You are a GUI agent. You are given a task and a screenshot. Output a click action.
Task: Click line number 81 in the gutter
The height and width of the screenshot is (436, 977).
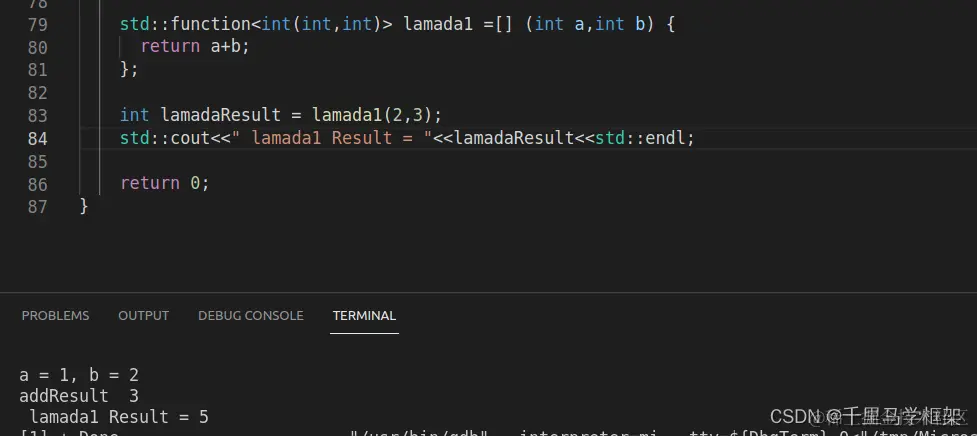pos(37,70)
